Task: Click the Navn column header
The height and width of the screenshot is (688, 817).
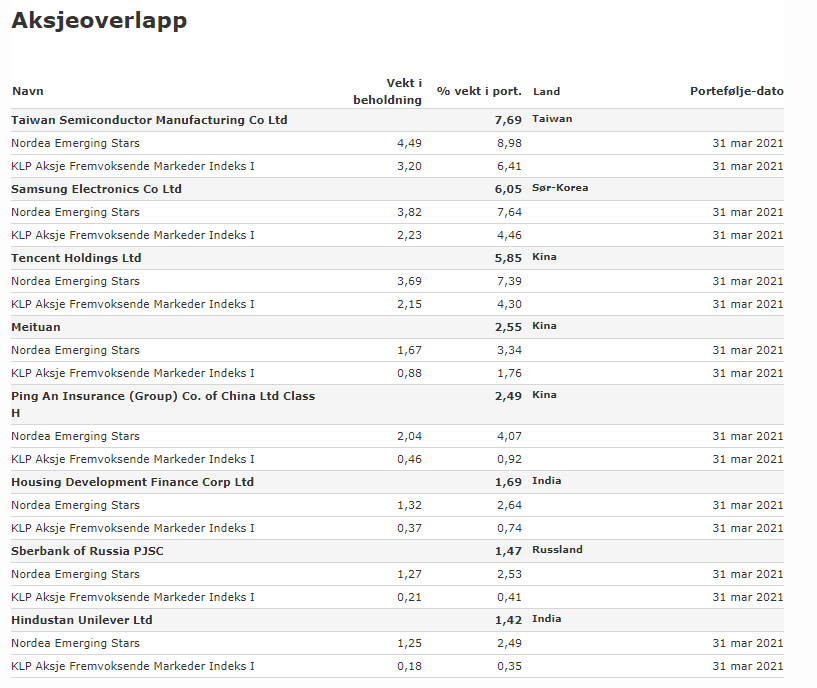Action: pyautogui.click(x=28, y=91)
